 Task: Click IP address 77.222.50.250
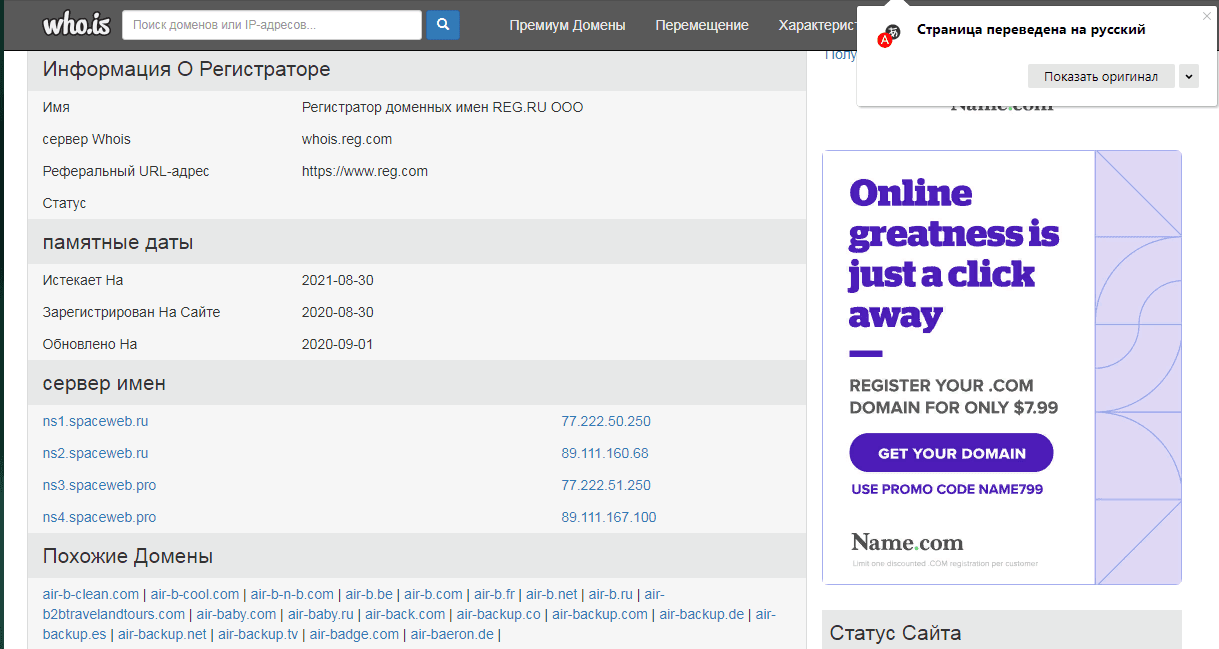click(x=605, y=421)
